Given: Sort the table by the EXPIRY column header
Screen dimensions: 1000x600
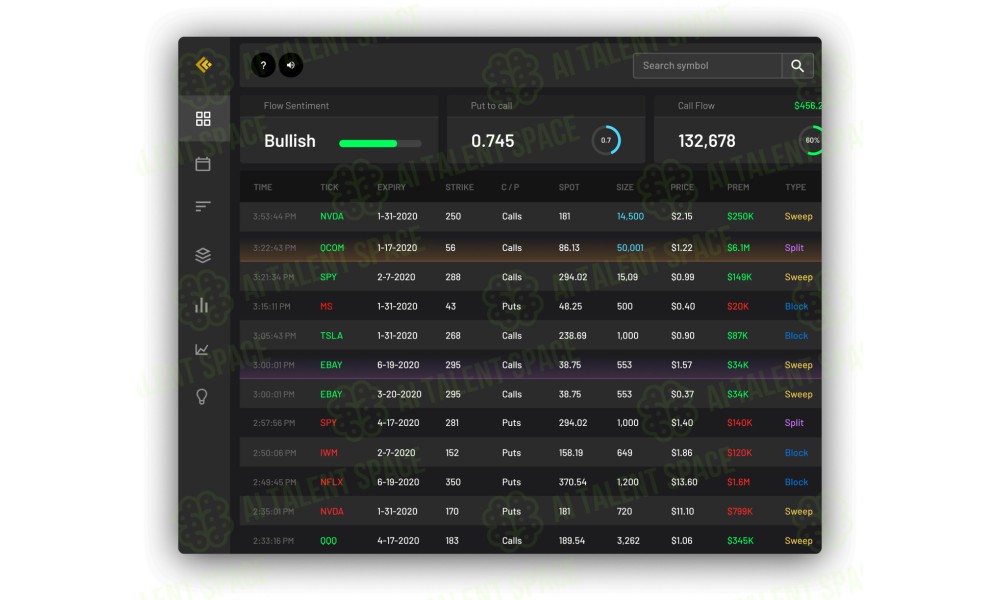Looking at the screenshot, I should pyautogui.click(x=391, y=187).
